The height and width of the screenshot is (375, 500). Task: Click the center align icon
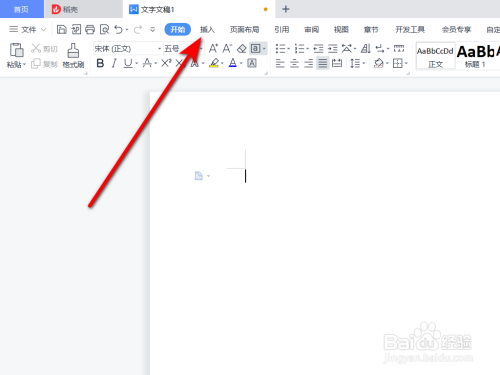pyautogui.click(x=294, y=63)
